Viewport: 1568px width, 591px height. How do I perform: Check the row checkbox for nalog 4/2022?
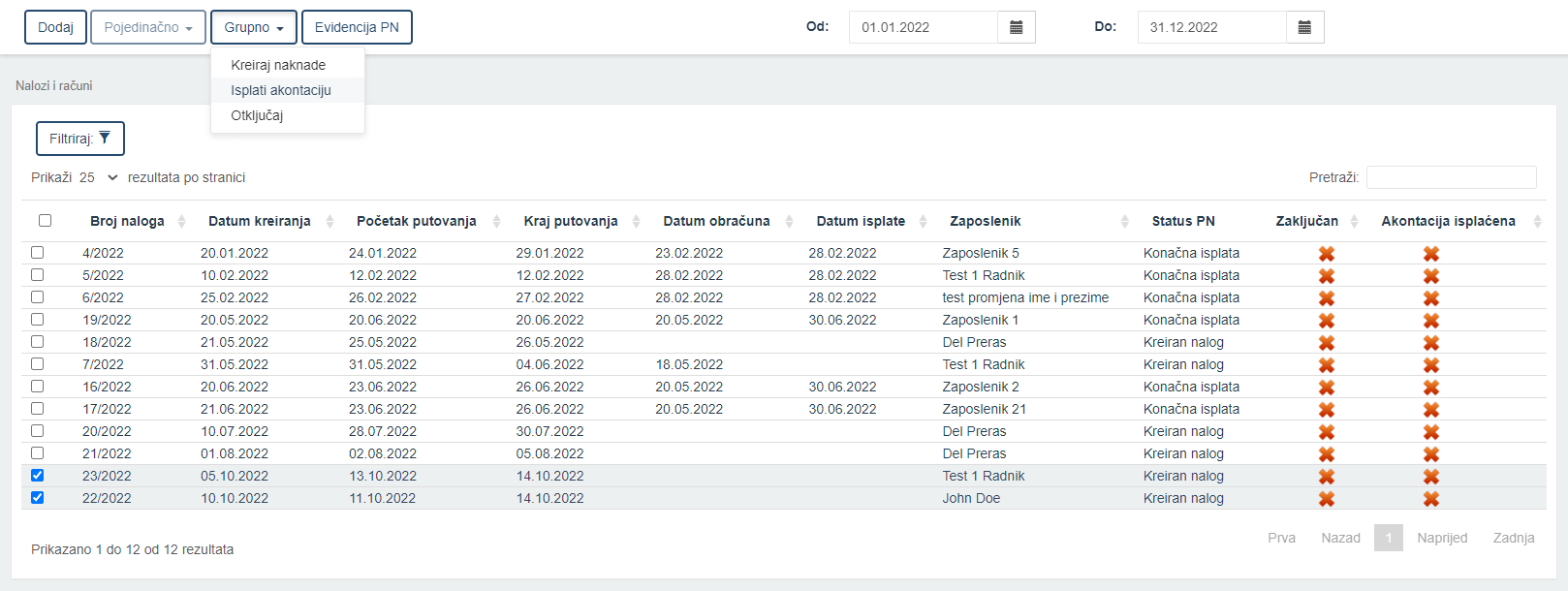(x=37, y=253)
